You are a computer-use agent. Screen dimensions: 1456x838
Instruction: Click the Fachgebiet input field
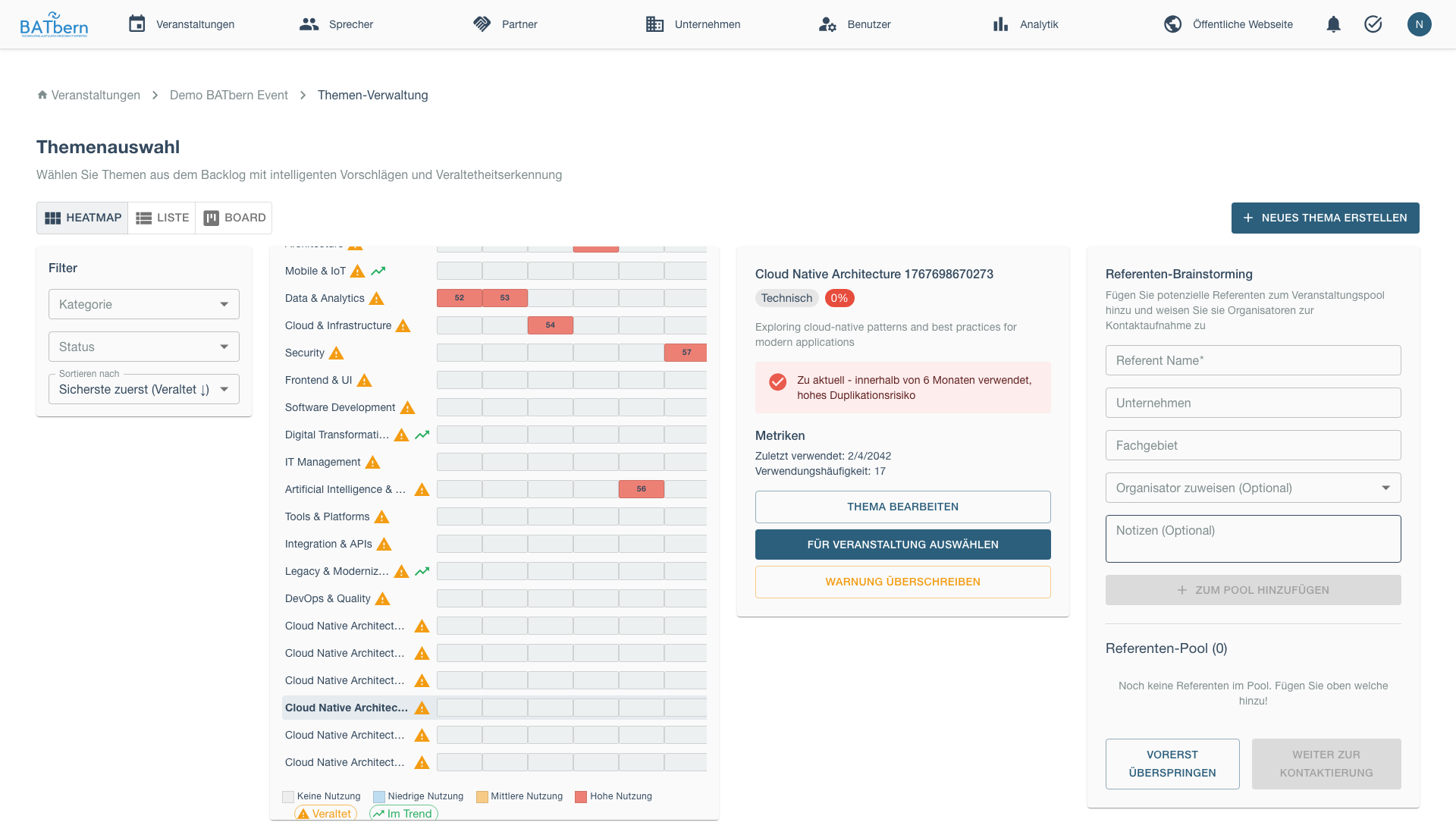(x=1253, y=445)
